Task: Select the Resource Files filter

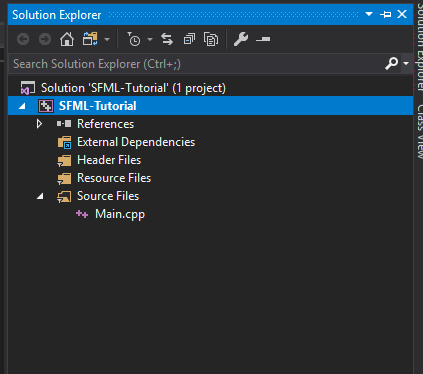Action: (x=114, y=178)
